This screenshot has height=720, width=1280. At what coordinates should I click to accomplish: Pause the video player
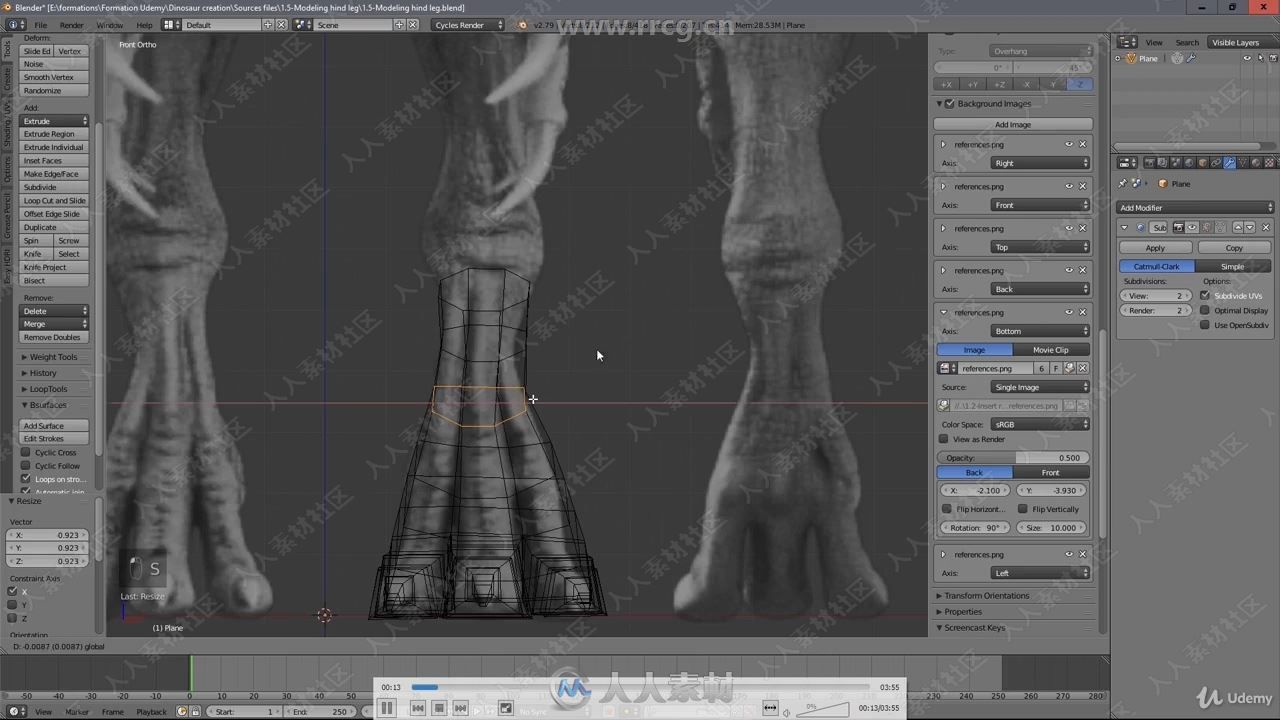(x=387, y=708)
